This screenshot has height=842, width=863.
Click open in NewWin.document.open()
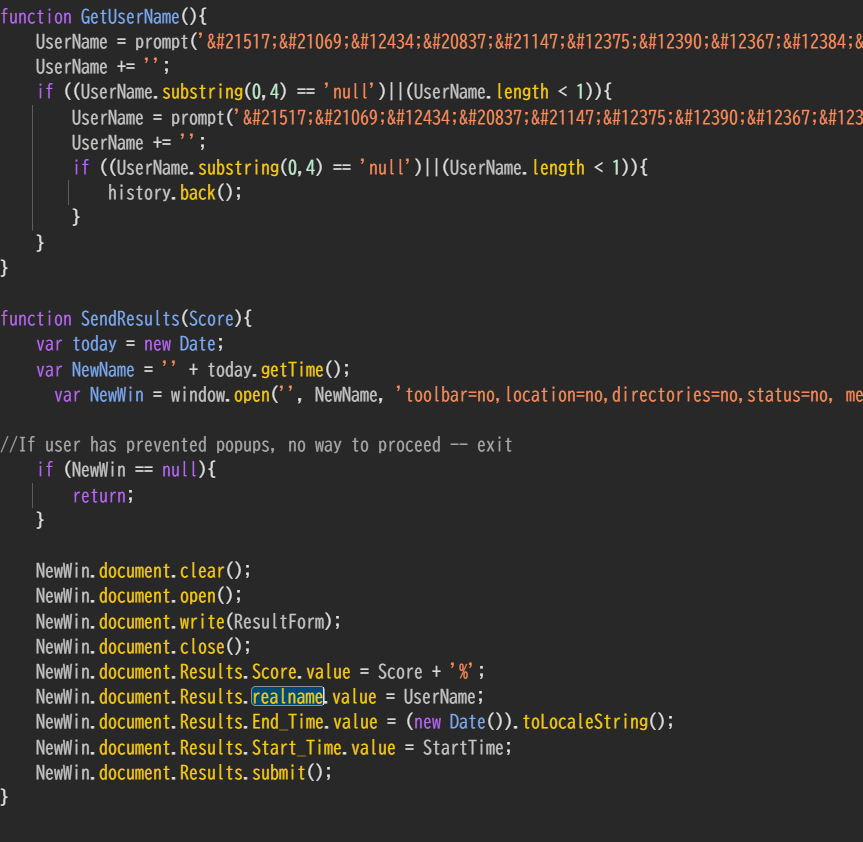198,596
